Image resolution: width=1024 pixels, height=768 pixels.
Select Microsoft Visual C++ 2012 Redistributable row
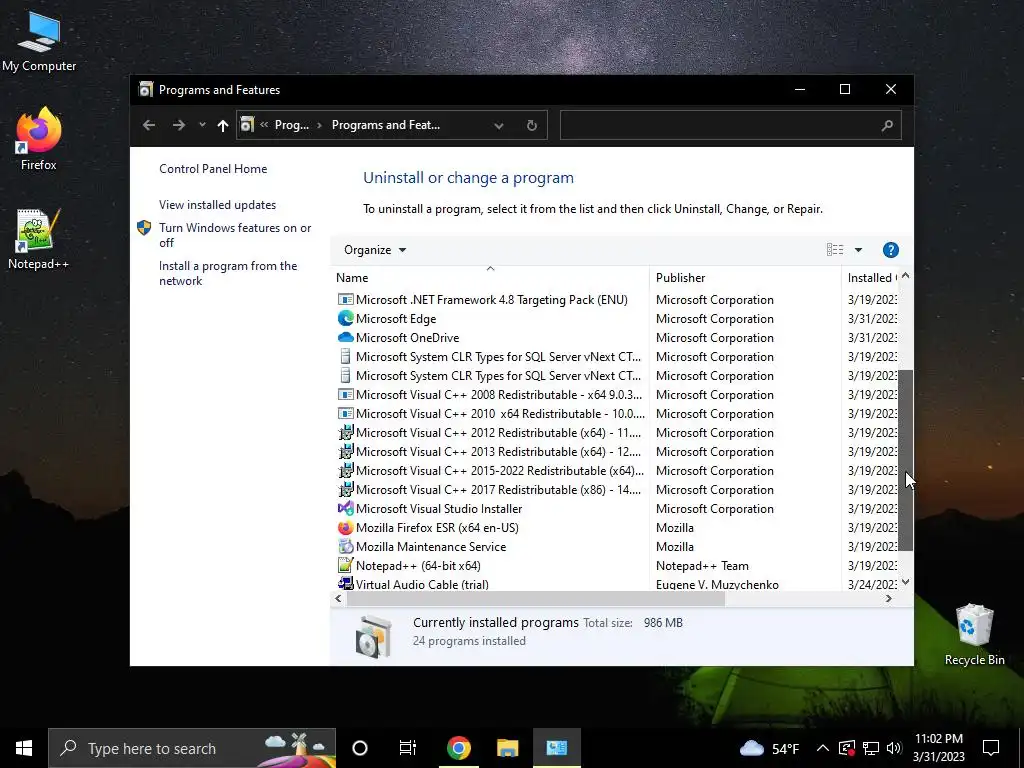coord(616,432)
